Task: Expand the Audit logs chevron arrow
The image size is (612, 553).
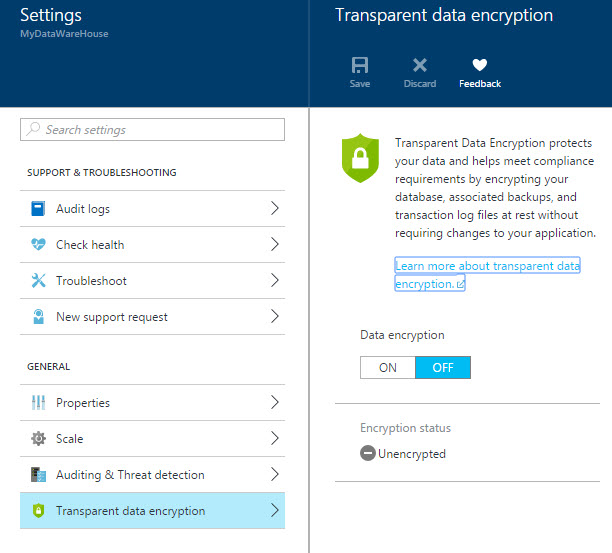Action: (x=275, y=209)
